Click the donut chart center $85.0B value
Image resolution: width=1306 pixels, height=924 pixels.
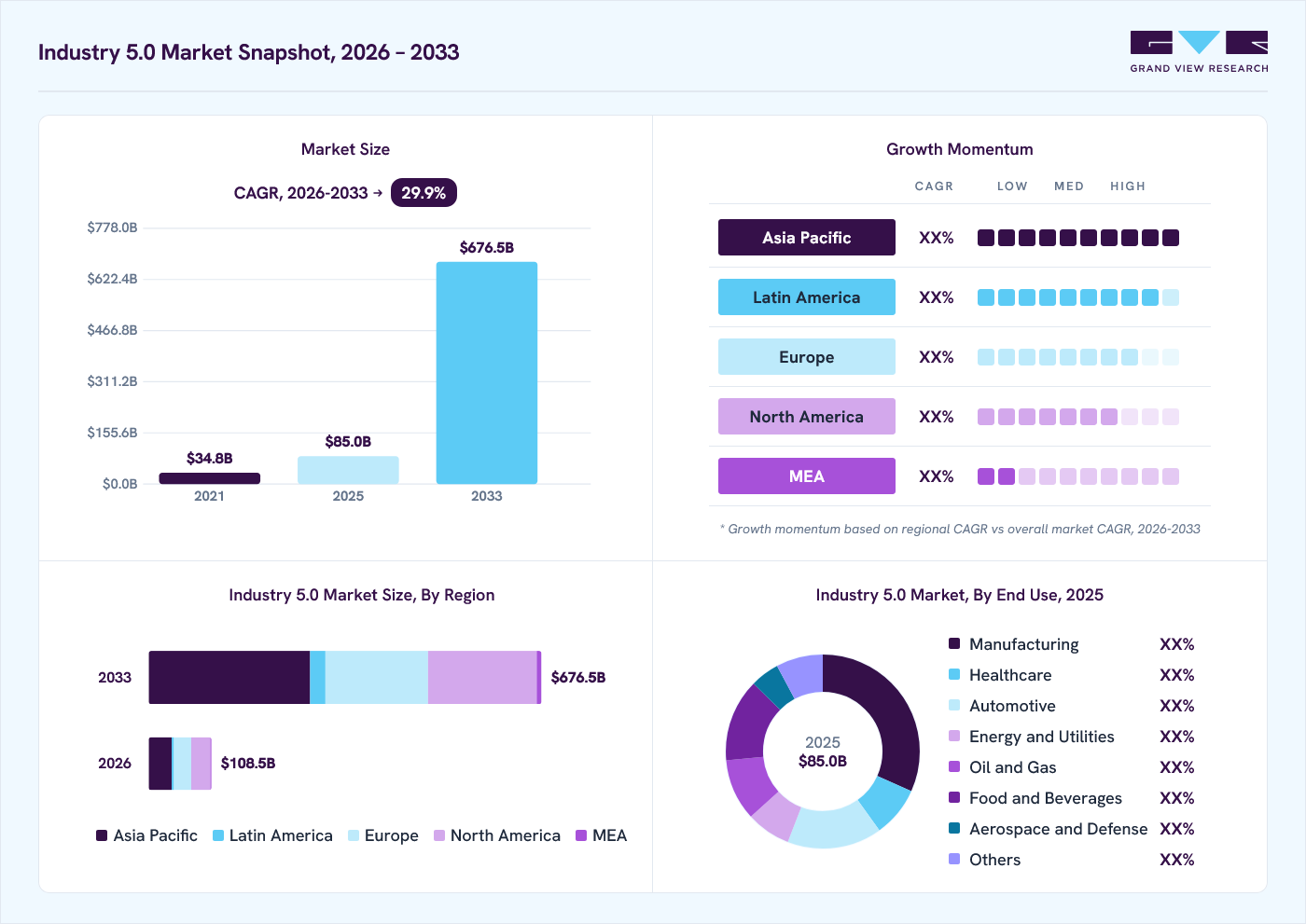pos(823,761)
